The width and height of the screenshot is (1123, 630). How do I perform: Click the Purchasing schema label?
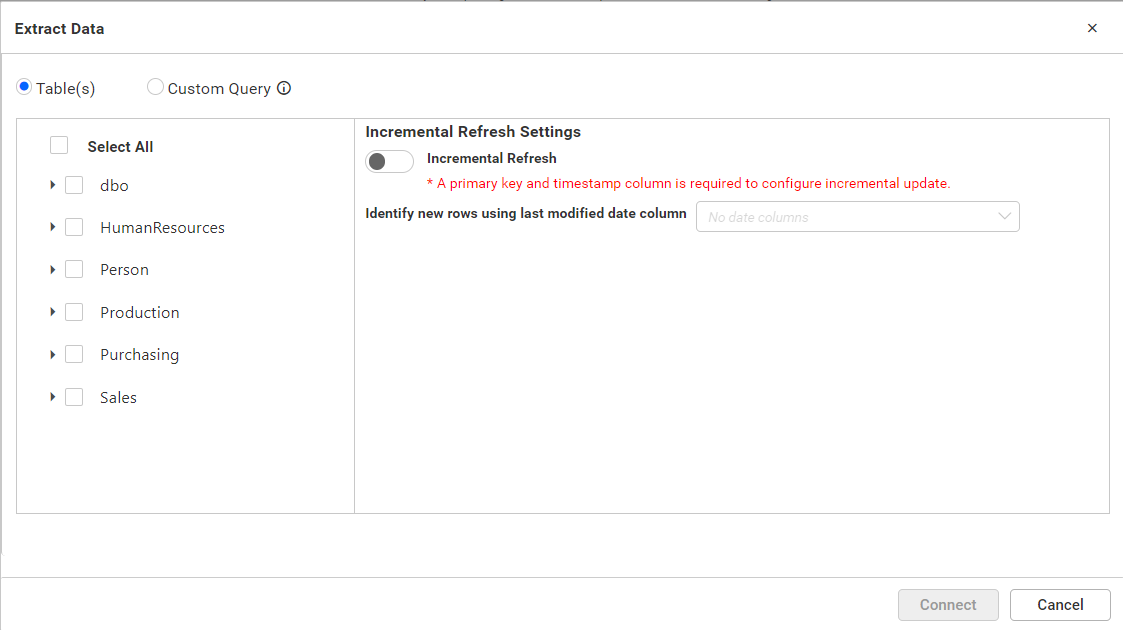point(139,355)
